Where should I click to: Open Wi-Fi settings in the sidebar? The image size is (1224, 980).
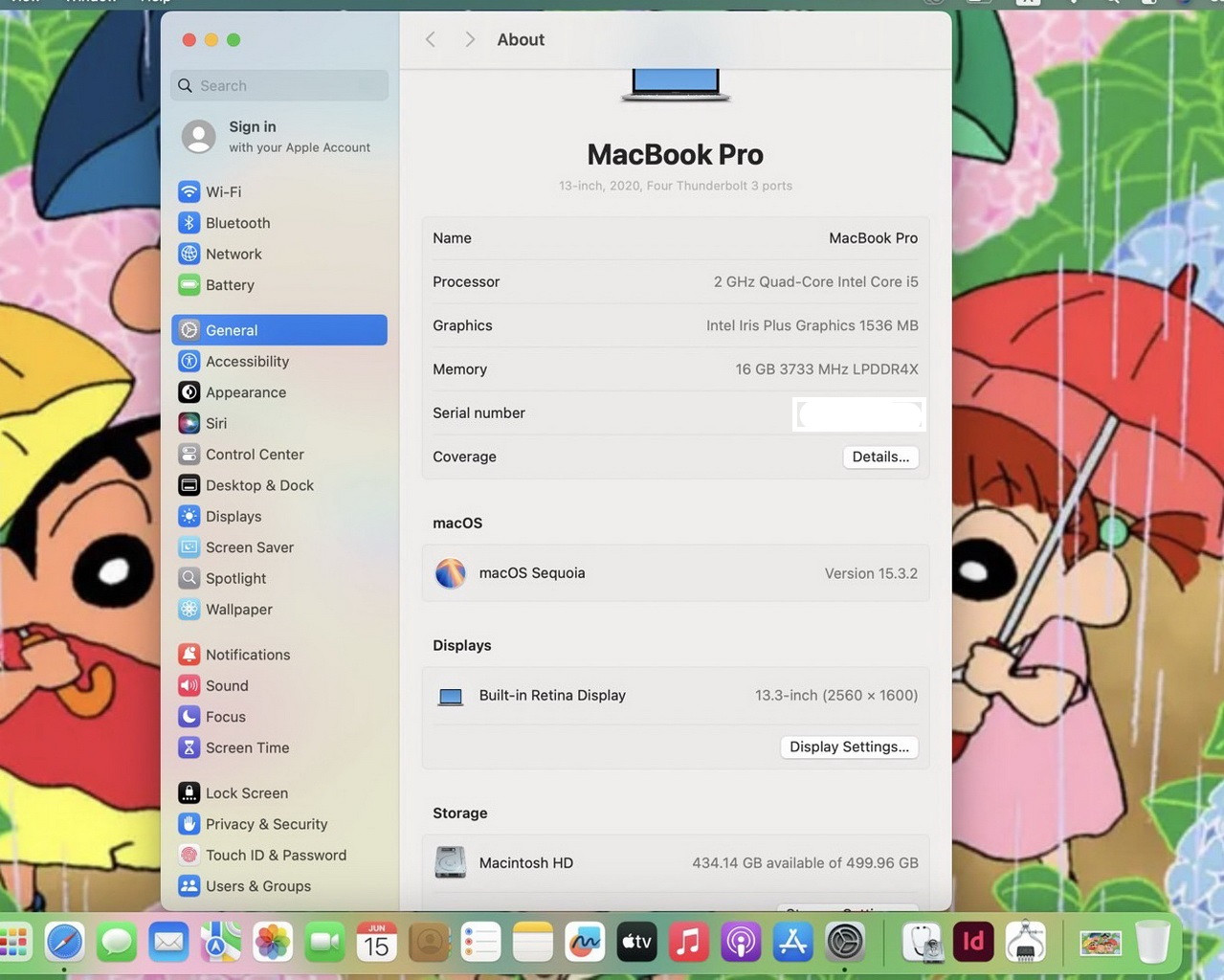click(x=279, y=191)
